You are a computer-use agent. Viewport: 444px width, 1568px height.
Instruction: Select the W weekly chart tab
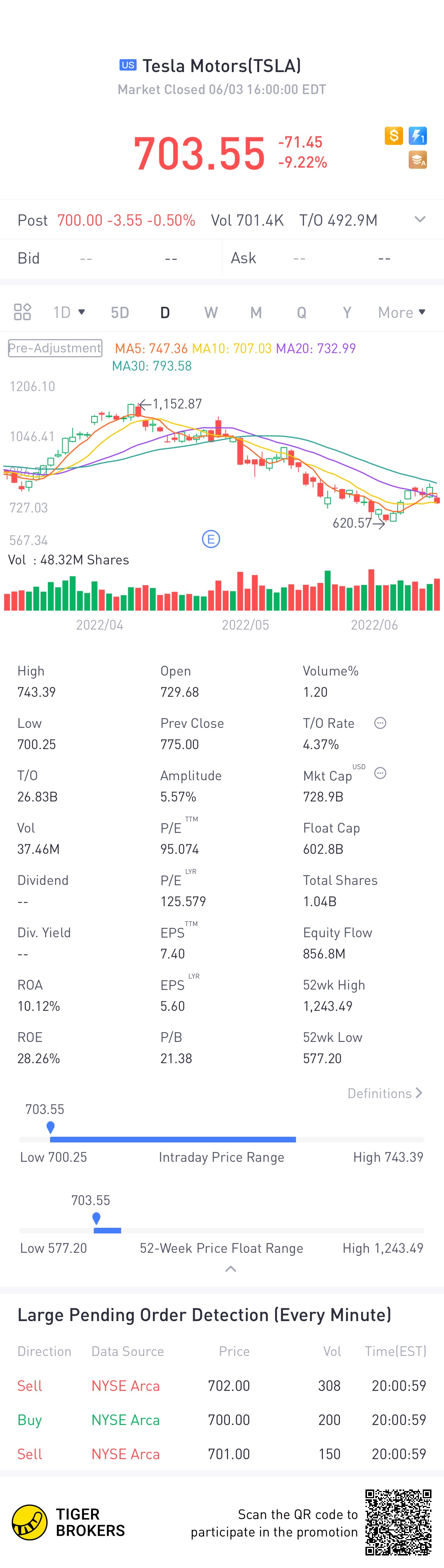(211, 312)
